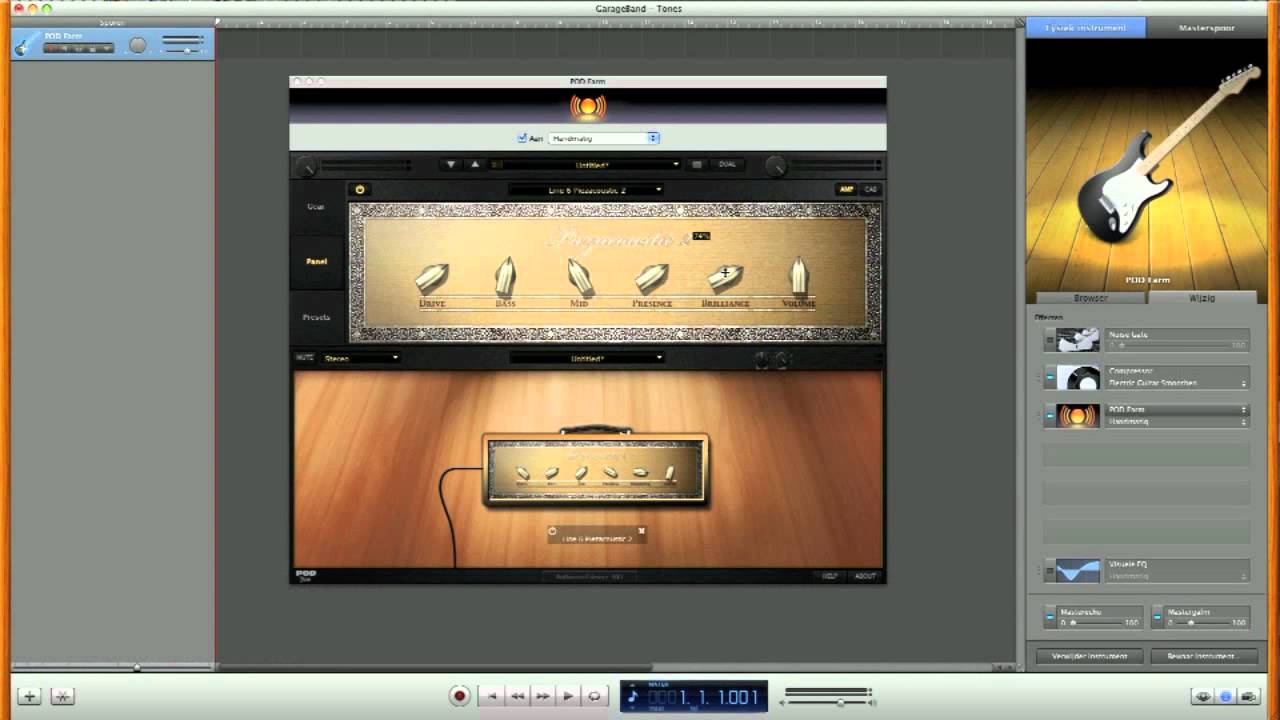Select the POD Farm guitar track icon
The height and width of the screenshot is (720, 1280).
26,44
